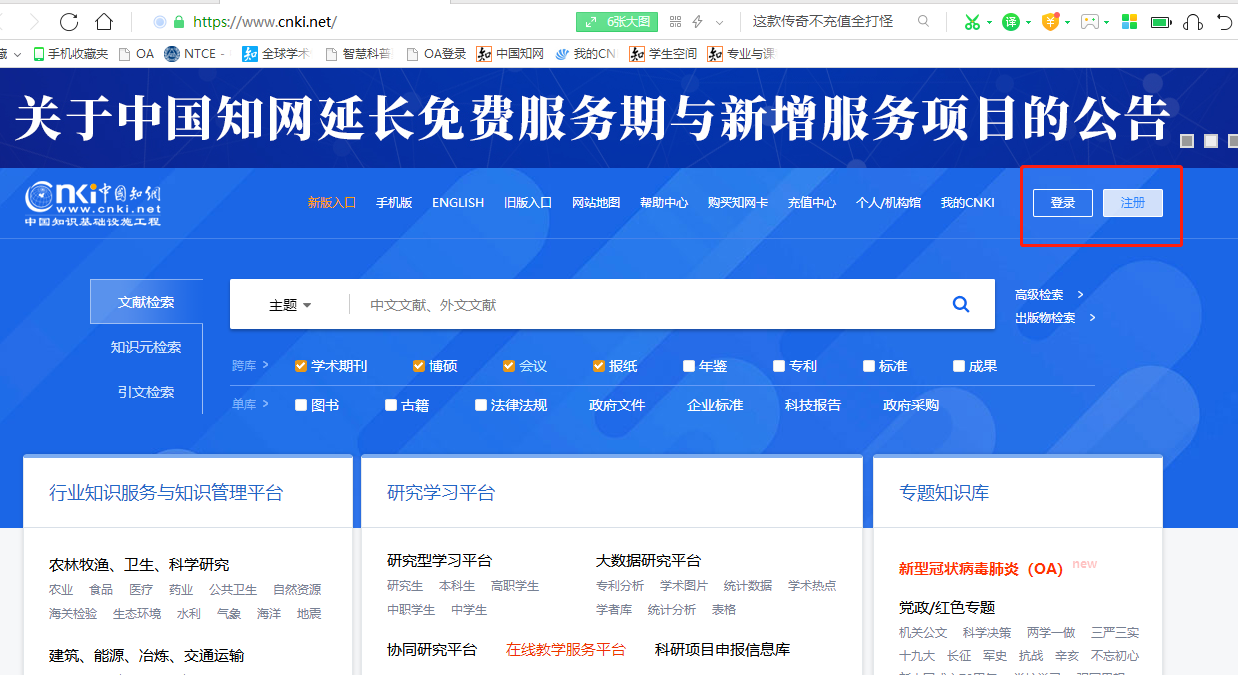Expand the 跨库 arrow
Screen dimensions: 1238x675
click(265, 366)
